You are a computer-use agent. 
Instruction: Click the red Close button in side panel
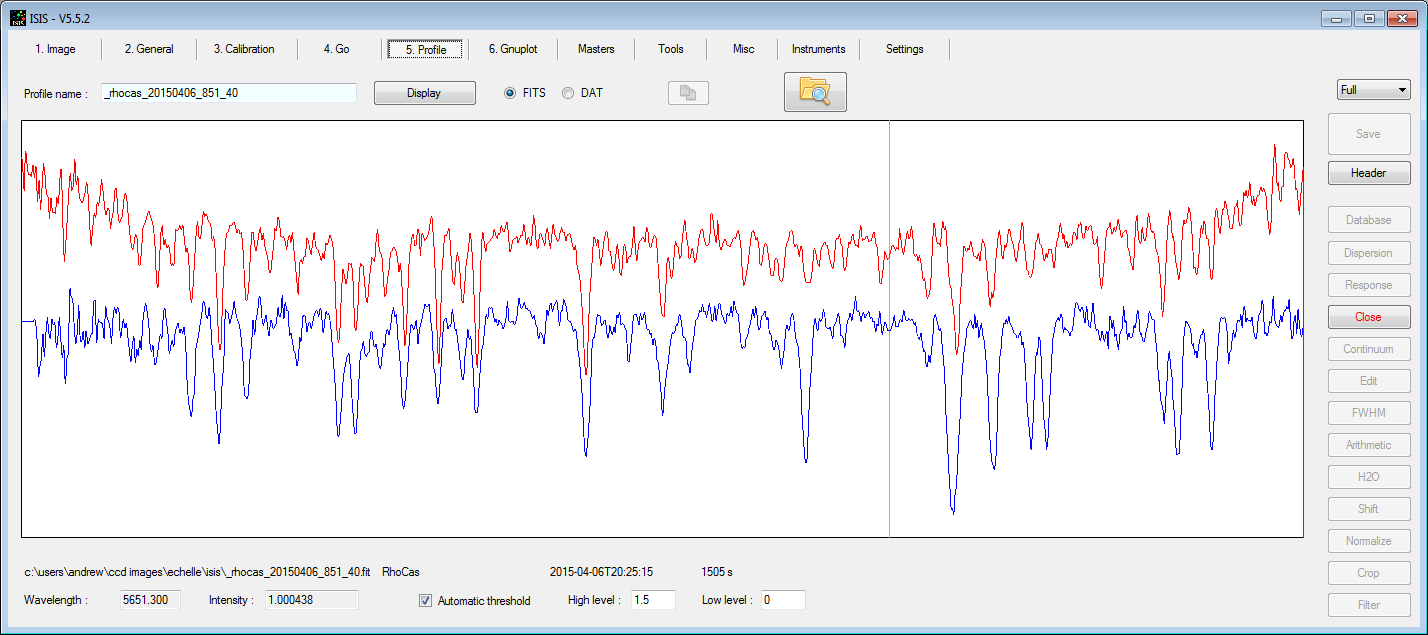[x=1368, y=317]
